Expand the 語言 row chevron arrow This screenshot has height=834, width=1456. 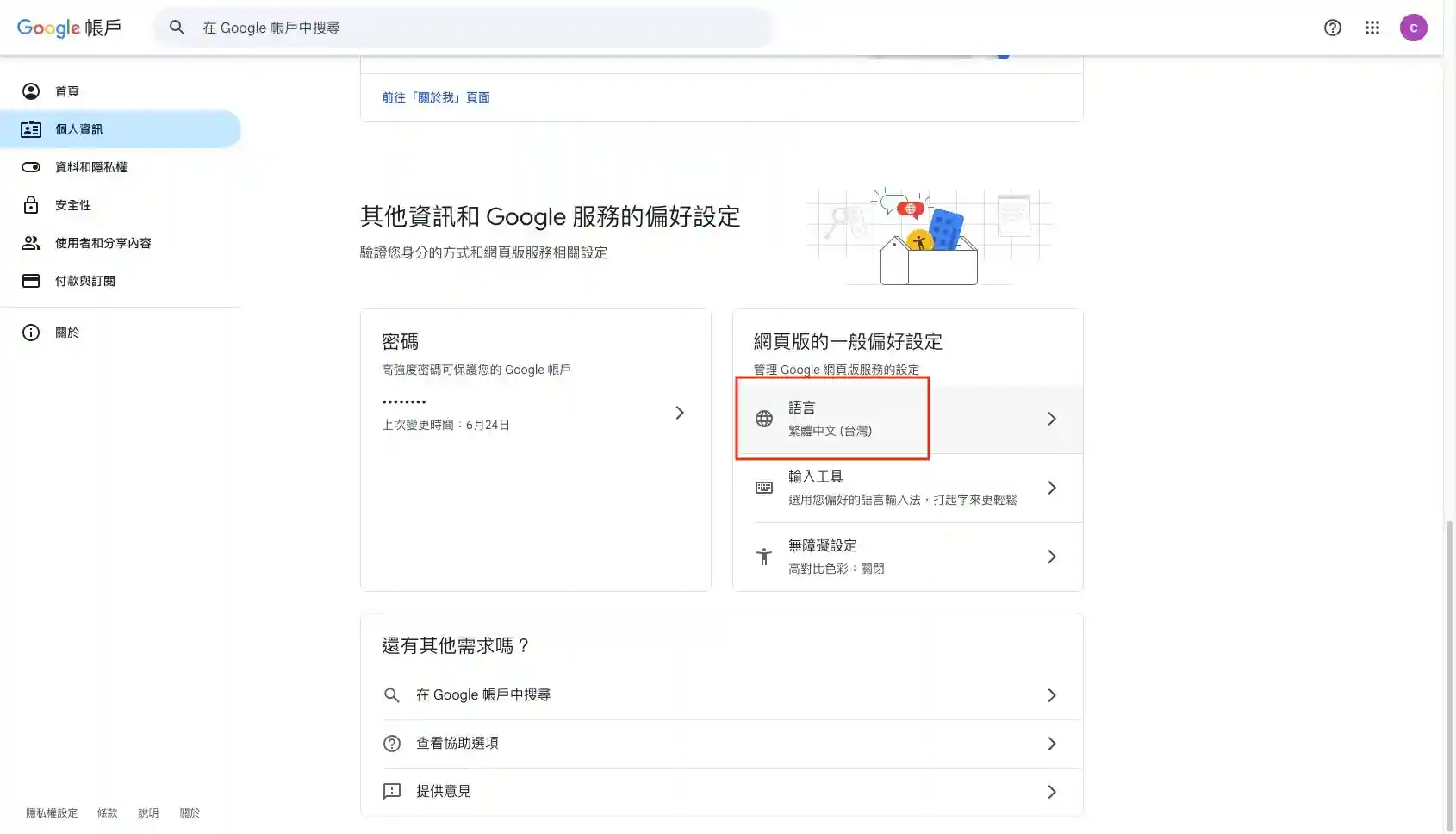(x=1051, y=419)
